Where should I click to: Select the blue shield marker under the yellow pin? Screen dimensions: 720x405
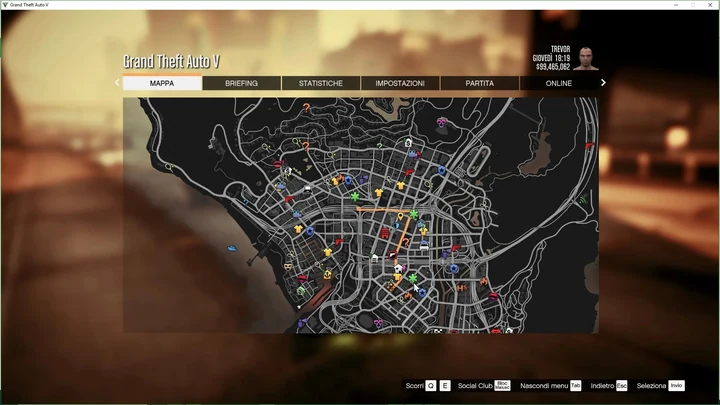397,226
